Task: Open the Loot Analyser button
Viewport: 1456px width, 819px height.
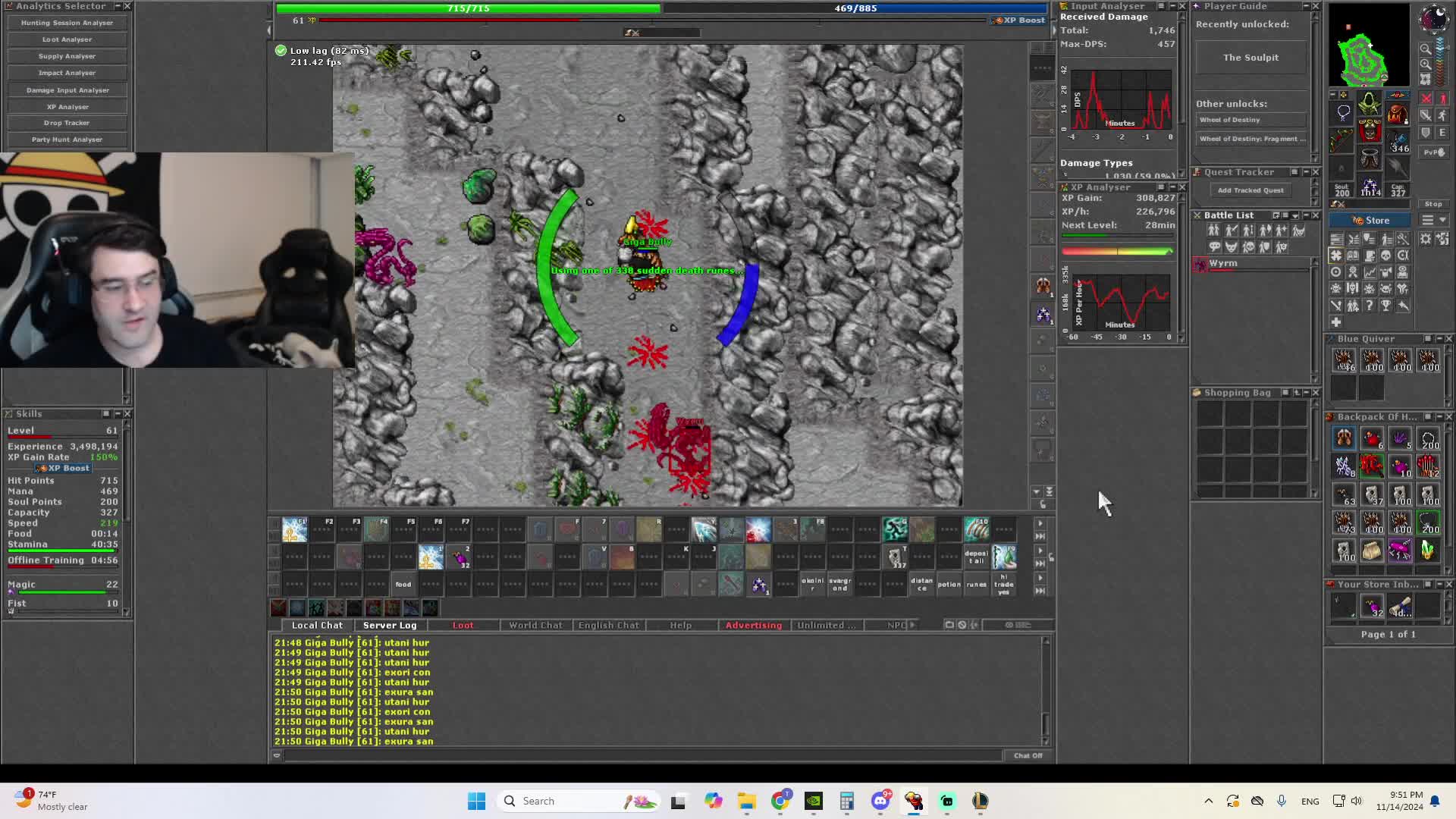Action: [67, 39]
